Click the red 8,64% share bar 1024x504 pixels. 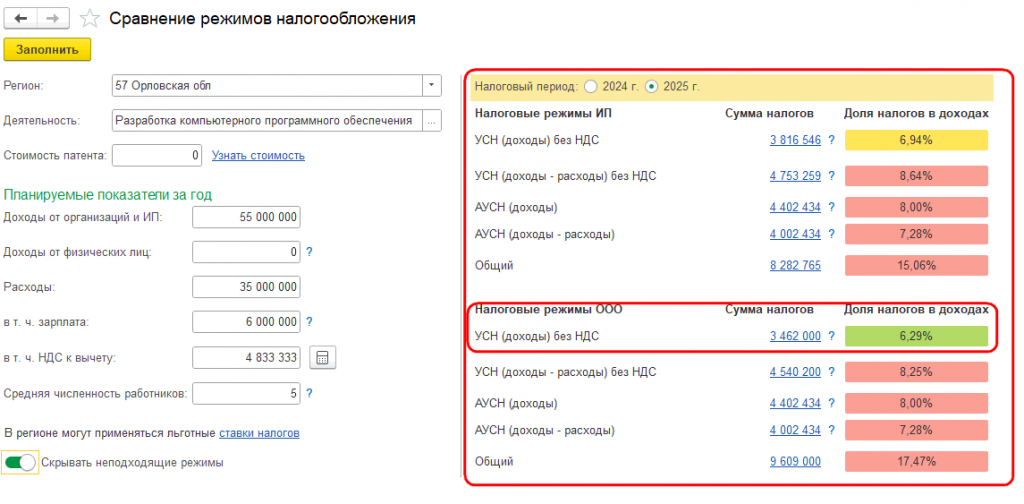point(916,176)
